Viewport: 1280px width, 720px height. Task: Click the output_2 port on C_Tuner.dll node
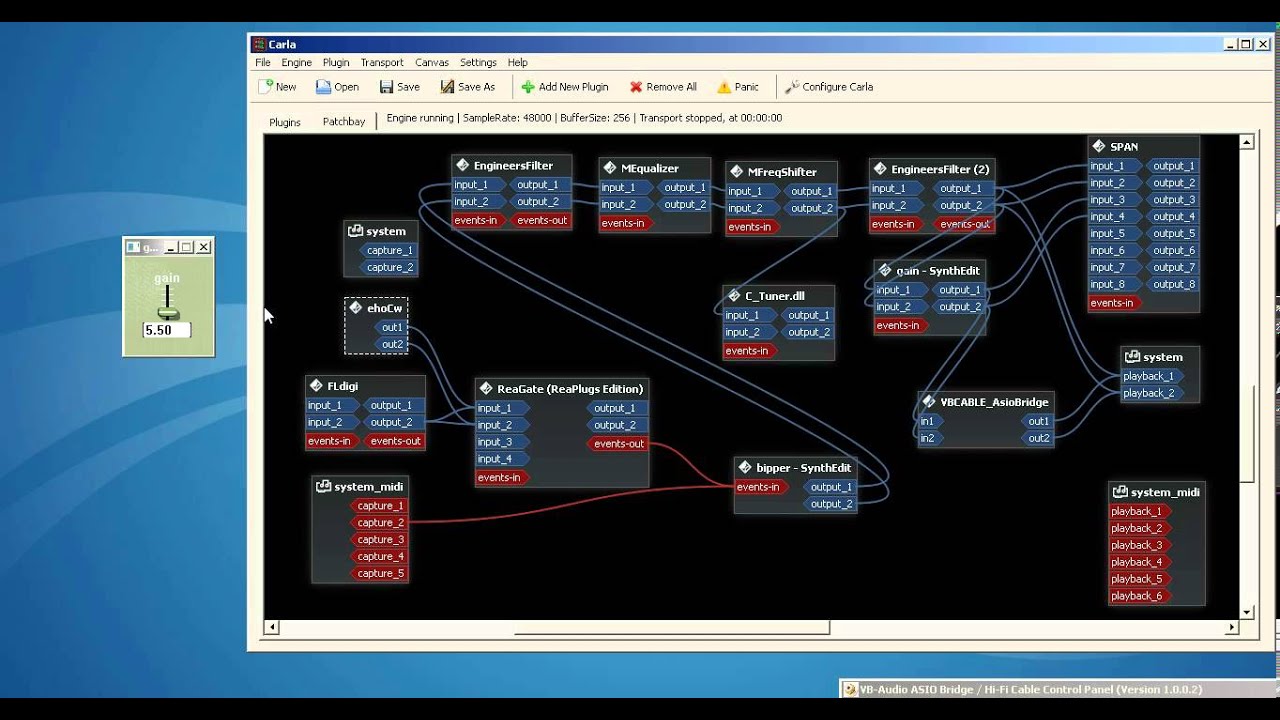[809, 333]
